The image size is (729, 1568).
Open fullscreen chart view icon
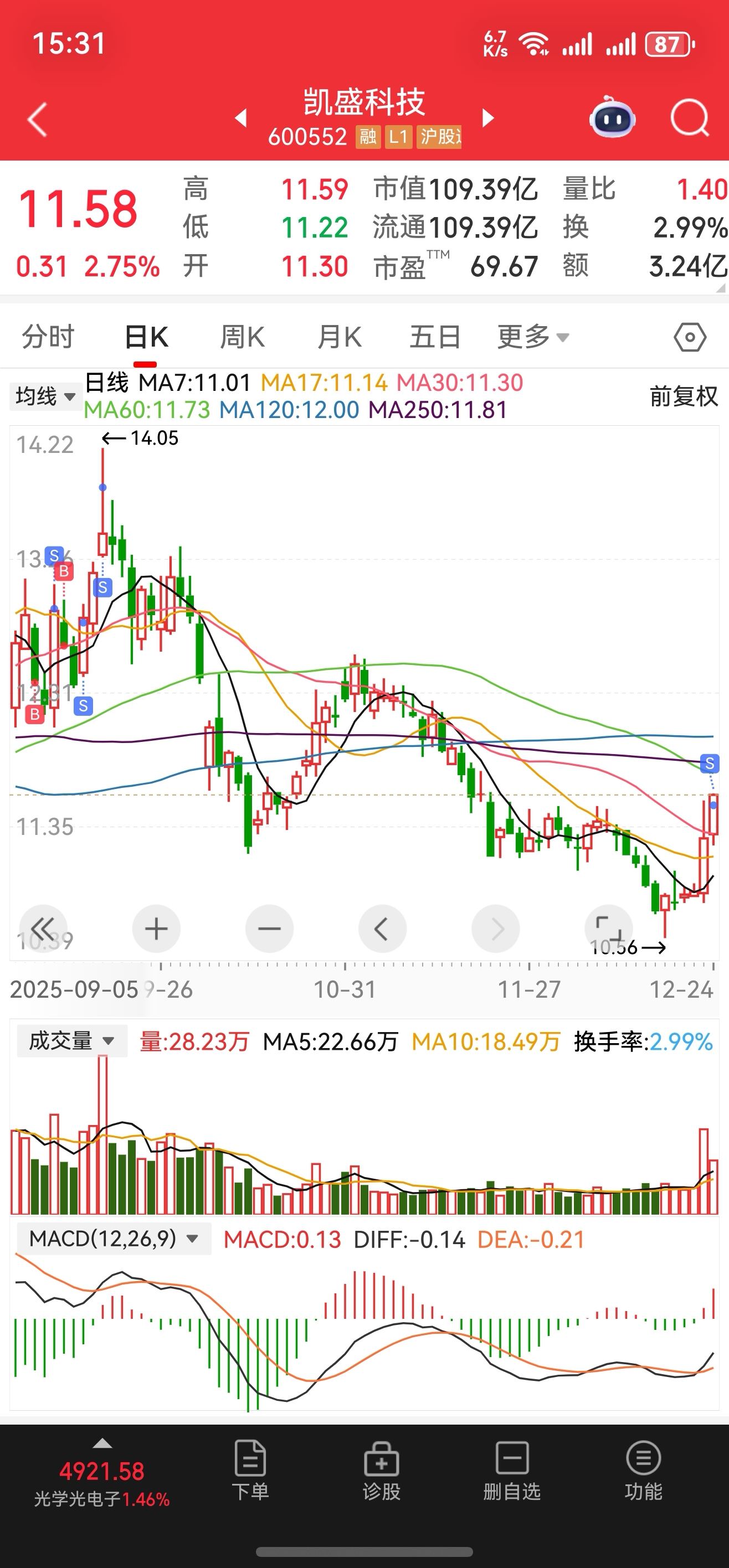608,929
